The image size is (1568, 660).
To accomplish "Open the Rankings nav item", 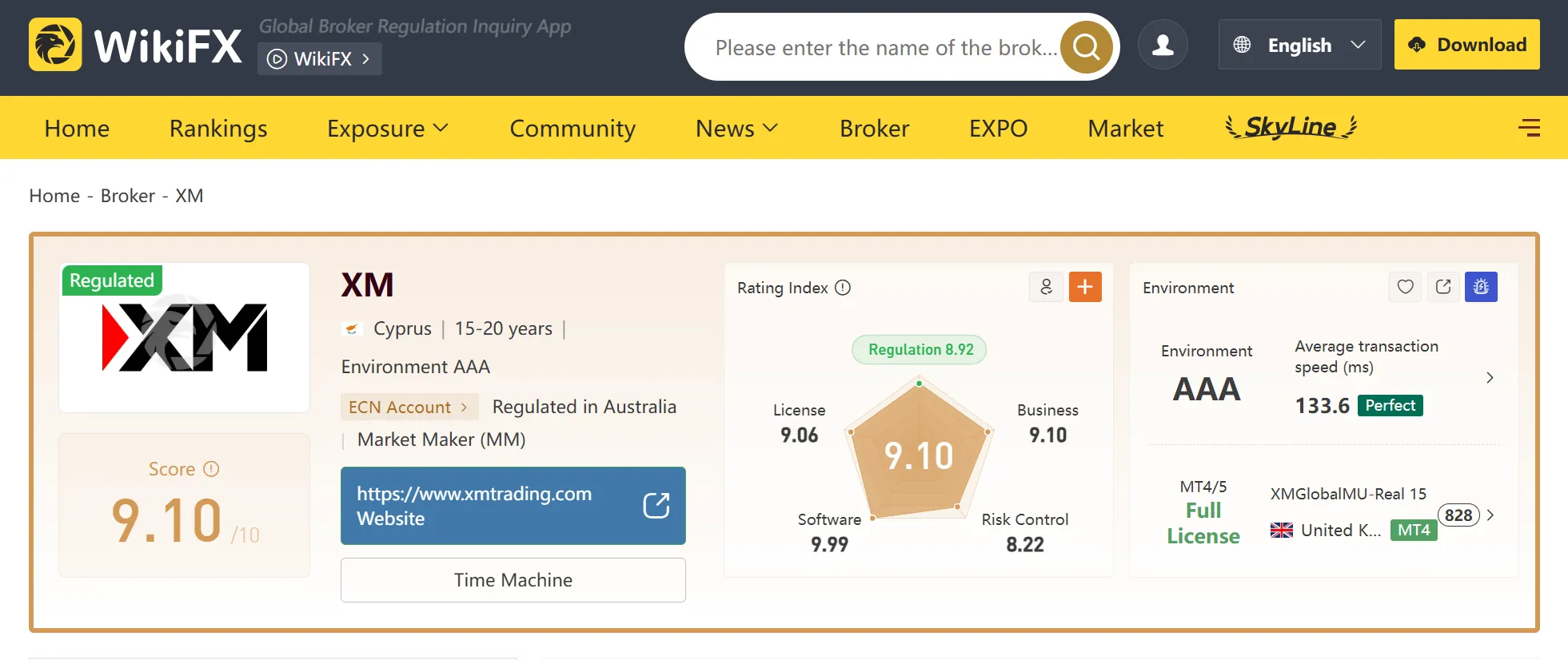I will point(218,128).
